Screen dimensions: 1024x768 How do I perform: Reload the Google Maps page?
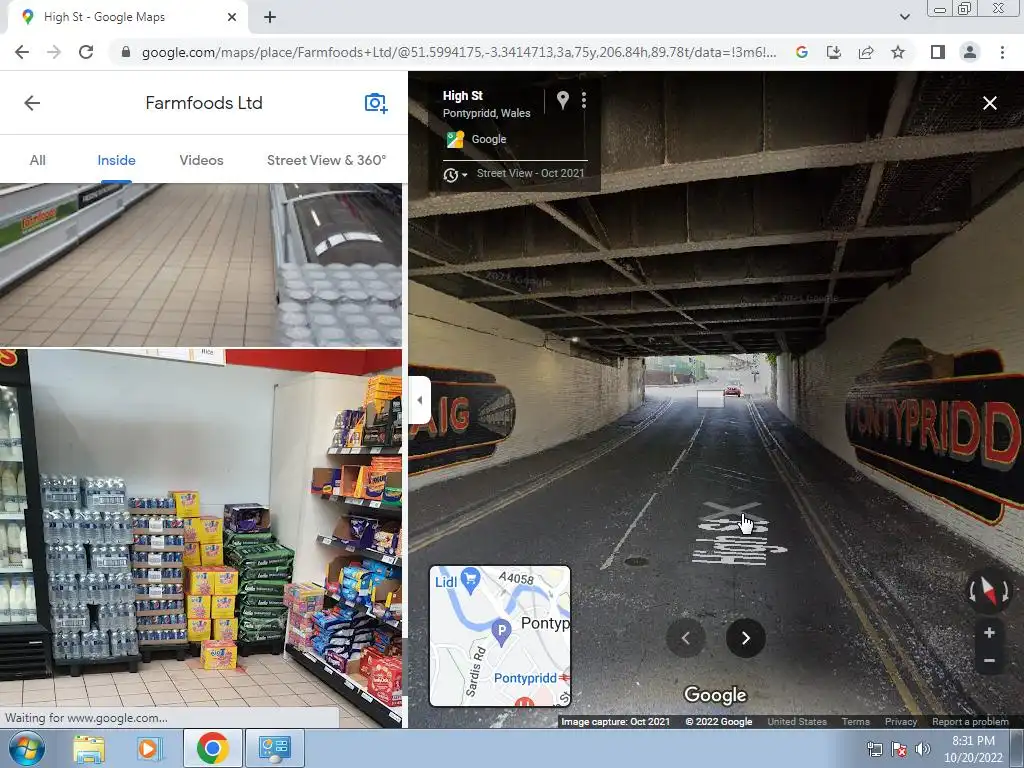tap(86, 52)
